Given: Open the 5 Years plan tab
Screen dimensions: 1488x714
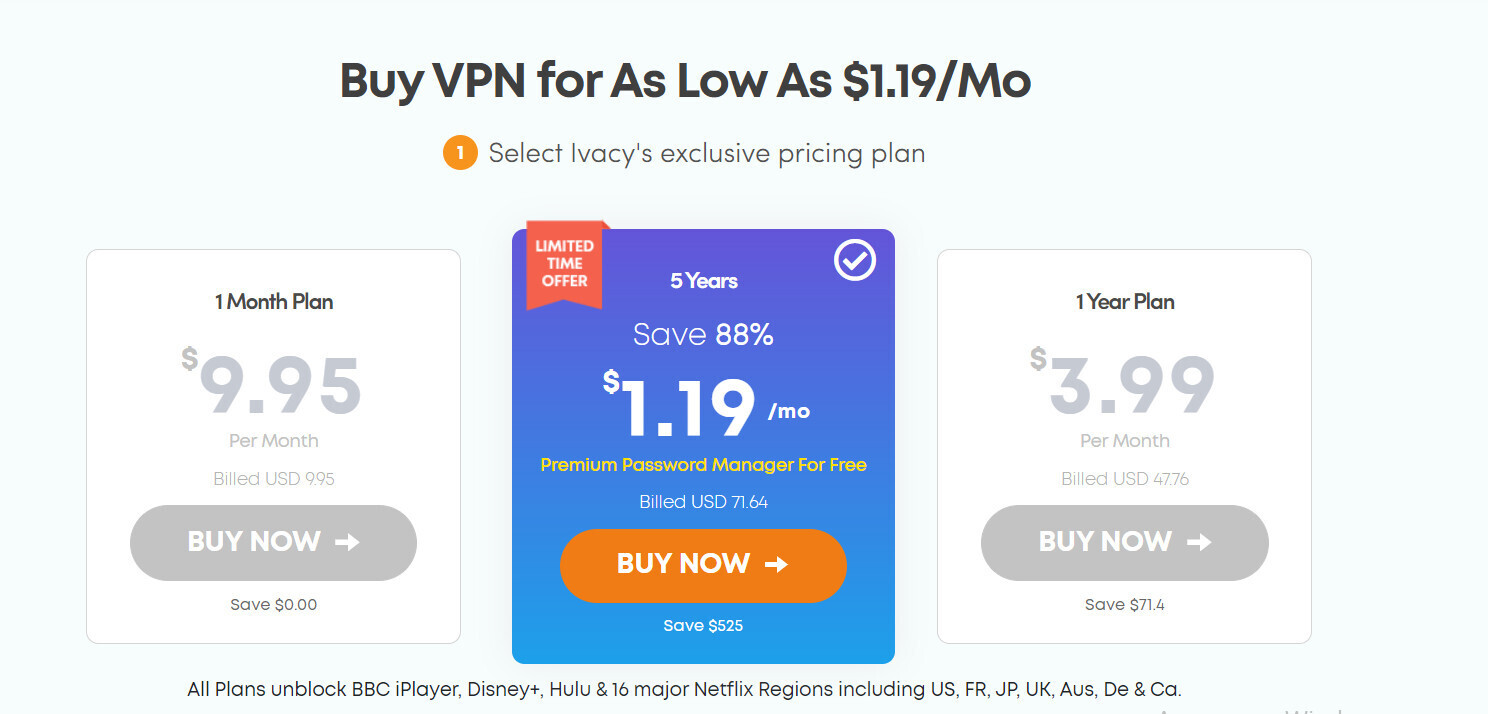Looking at the screenshot, I should [703, 281].
